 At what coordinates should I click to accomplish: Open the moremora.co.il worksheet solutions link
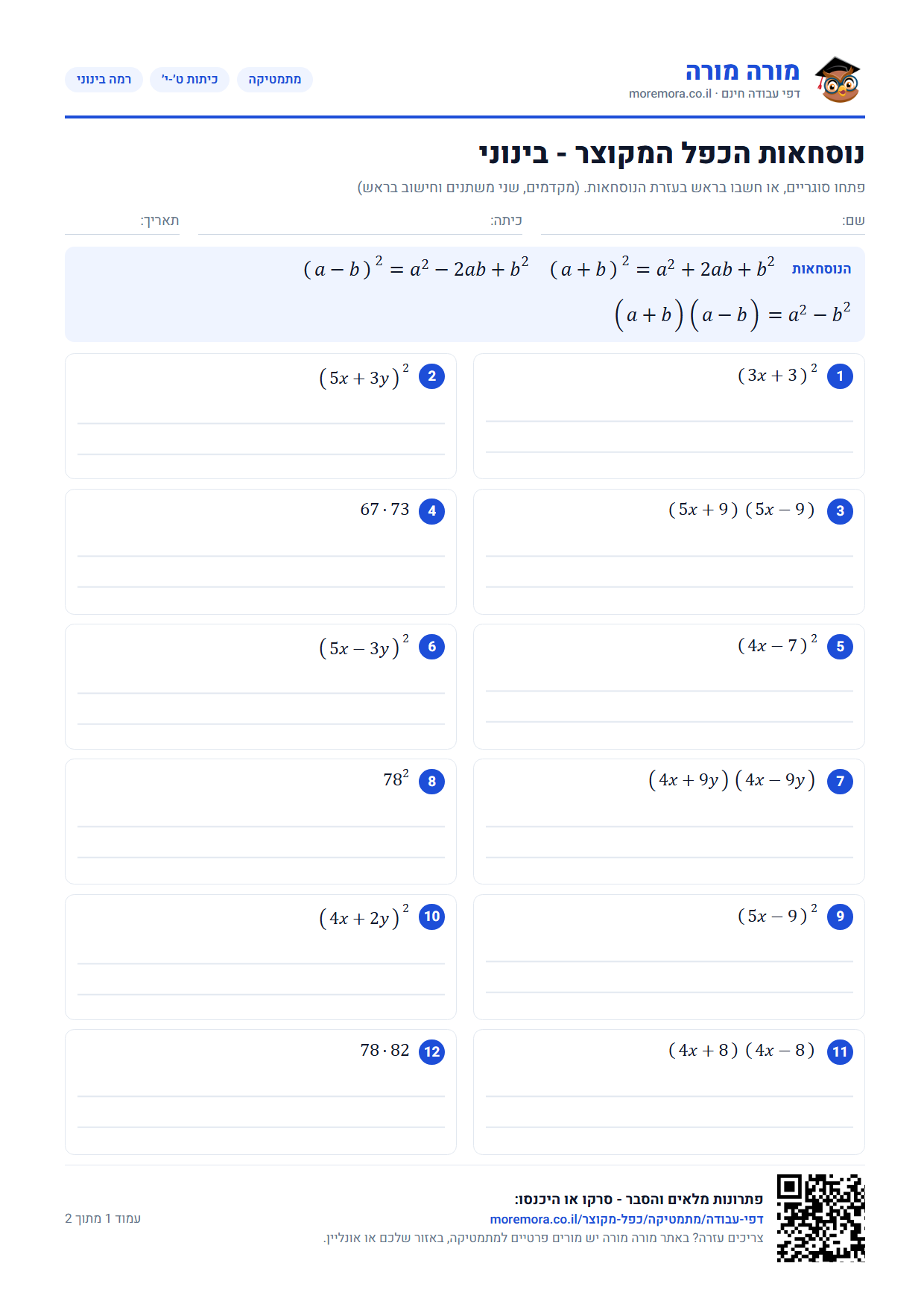(627, 1219)
